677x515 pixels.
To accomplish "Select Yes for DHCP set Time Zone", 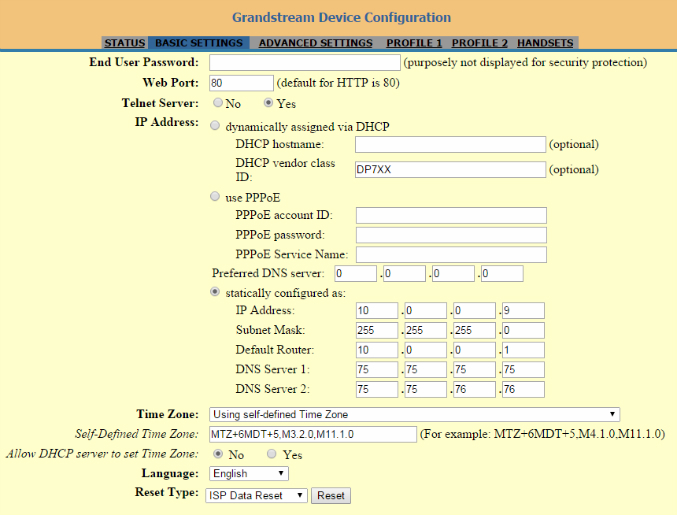I will click(x=272, y=454).
